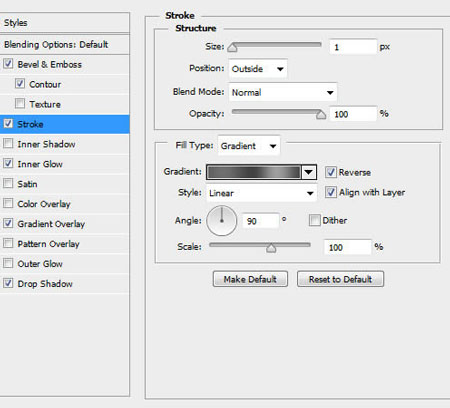Open the Fill Type dropdown
Image resolution: width=450 pixels, height=408 pixels.
(249, 146)
